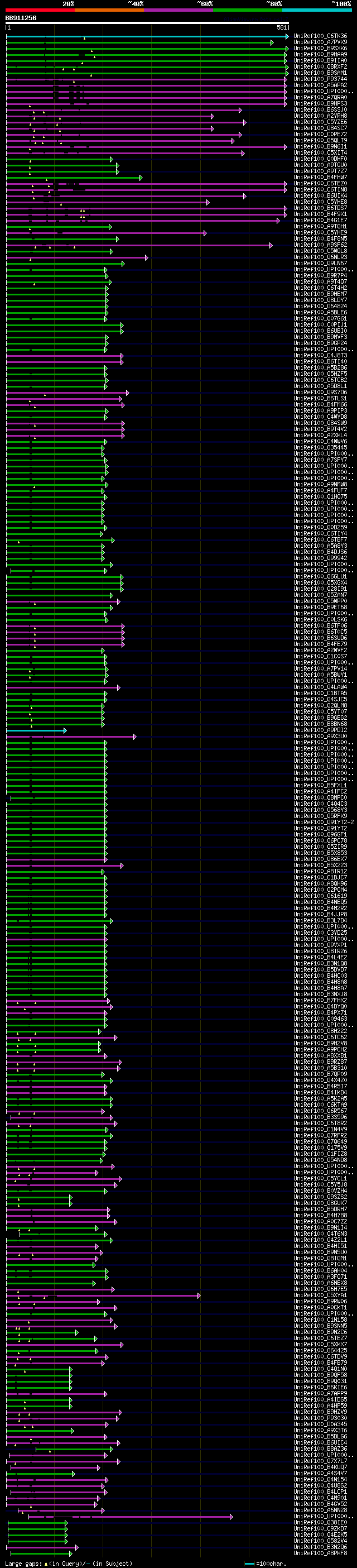Select hit UniRef100_O61619
Viewport: 357px width, 1568px height.
[321, 896]
